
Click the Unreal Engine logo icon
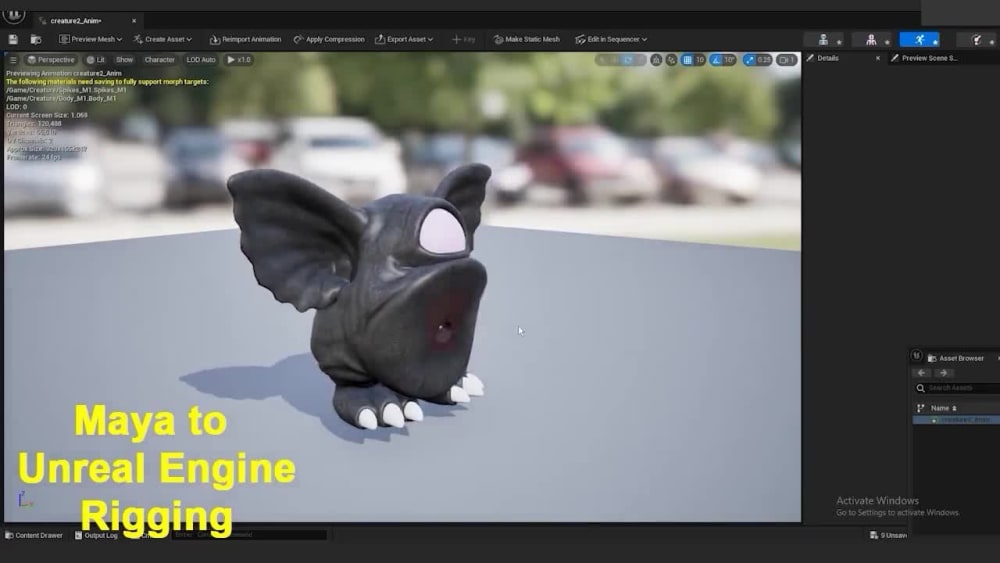pos(13,13)
